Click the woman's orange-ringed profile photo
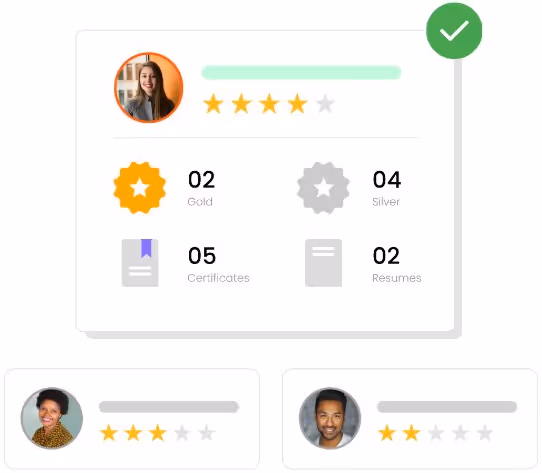This screenshot has height=473, width=542. (149, 87)
